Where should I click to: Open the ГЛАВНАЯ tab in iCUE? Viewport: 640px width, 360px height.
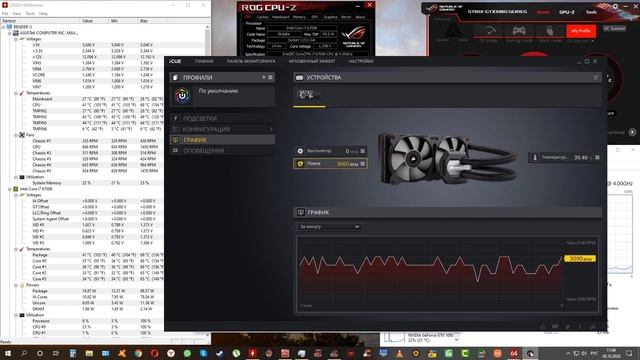coord(204,61)
